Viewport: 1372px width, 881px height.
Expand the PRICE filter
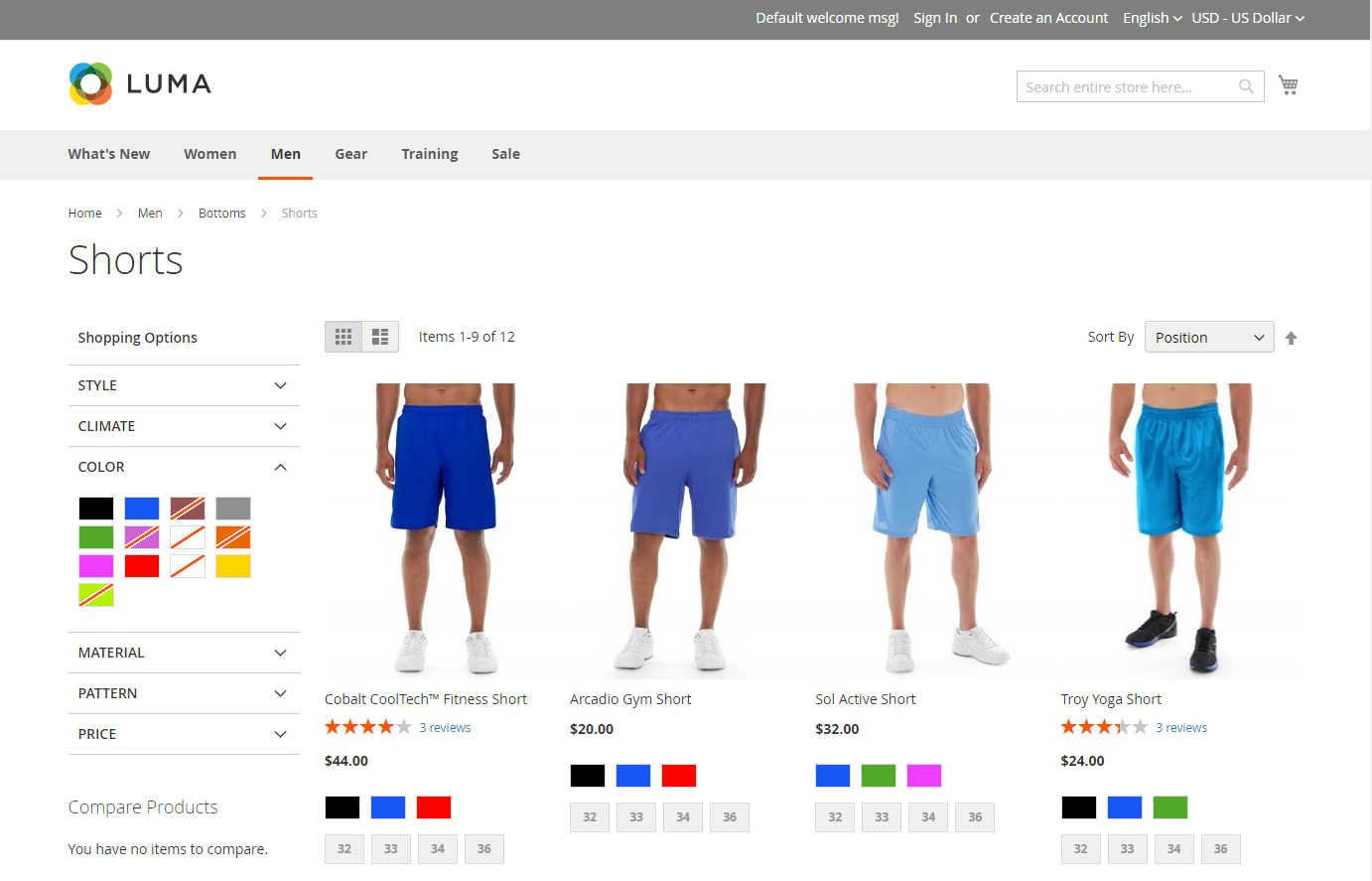184,734
